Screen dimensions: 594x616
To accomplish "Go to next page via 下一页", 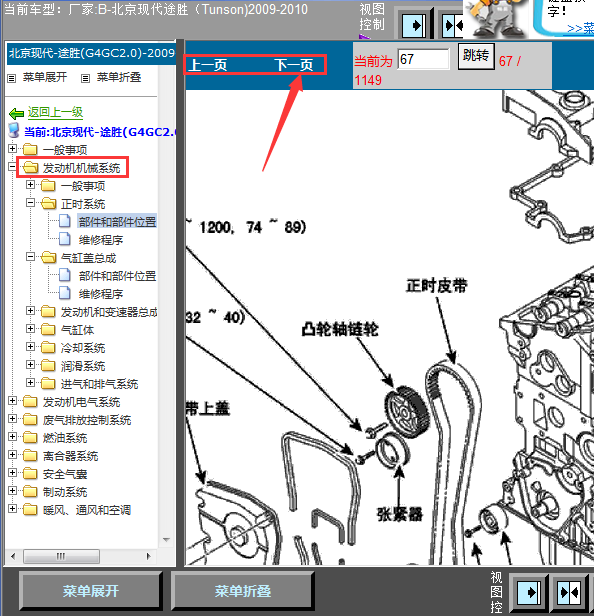I will click(294, 65).
